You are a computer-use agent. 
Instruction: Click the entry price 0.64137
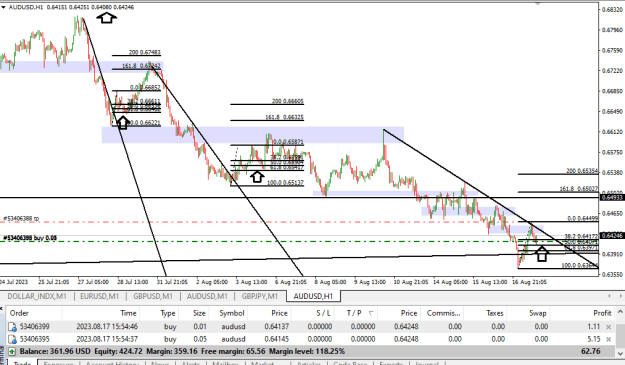(x=276, y=327)
